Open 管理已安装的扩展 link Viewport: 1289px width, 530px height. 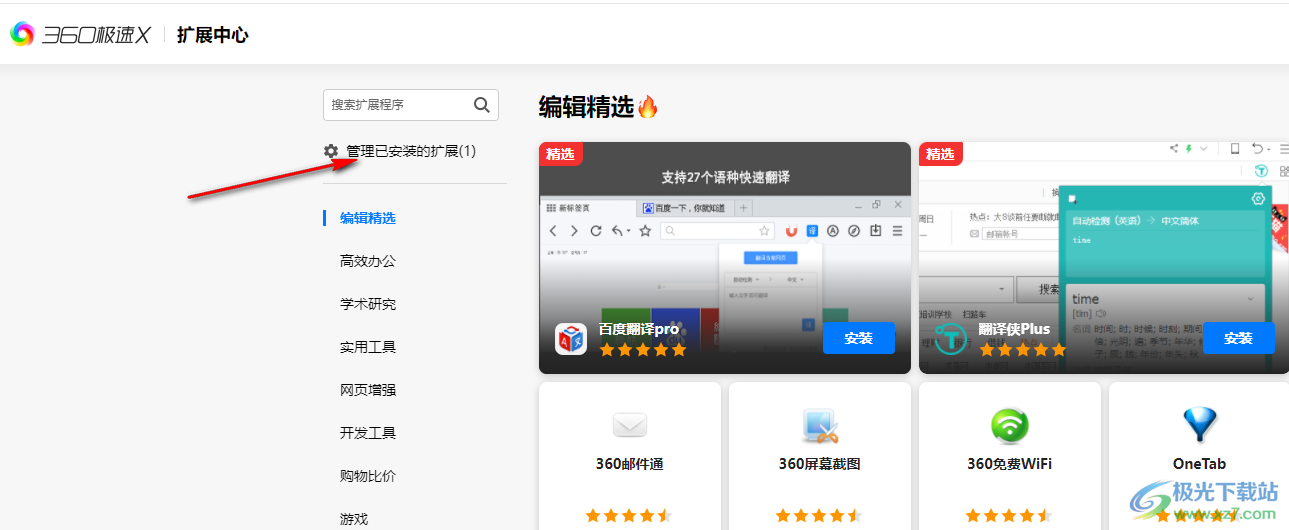(x=411, y=152)
